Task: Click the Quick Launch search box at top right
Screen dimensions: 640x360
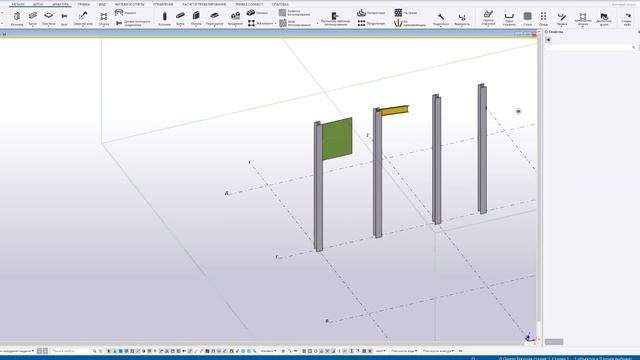Action: coord(624,4)
